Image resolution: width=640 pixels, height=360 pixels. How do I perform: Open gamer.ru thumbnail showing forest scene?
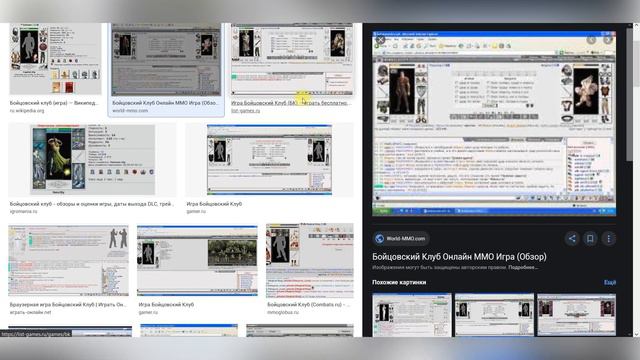coord(197,260)
